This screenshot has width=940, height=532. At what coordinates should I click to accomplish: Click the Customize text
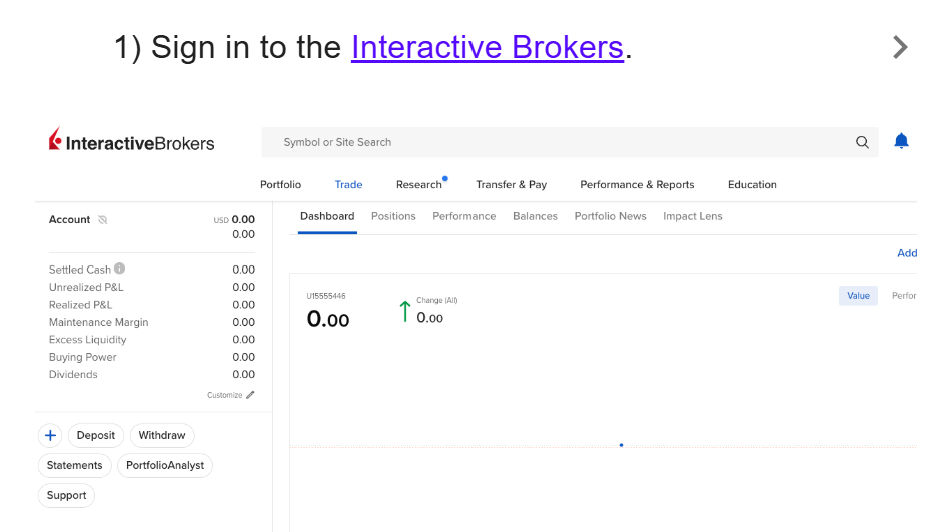click(225, 395)
